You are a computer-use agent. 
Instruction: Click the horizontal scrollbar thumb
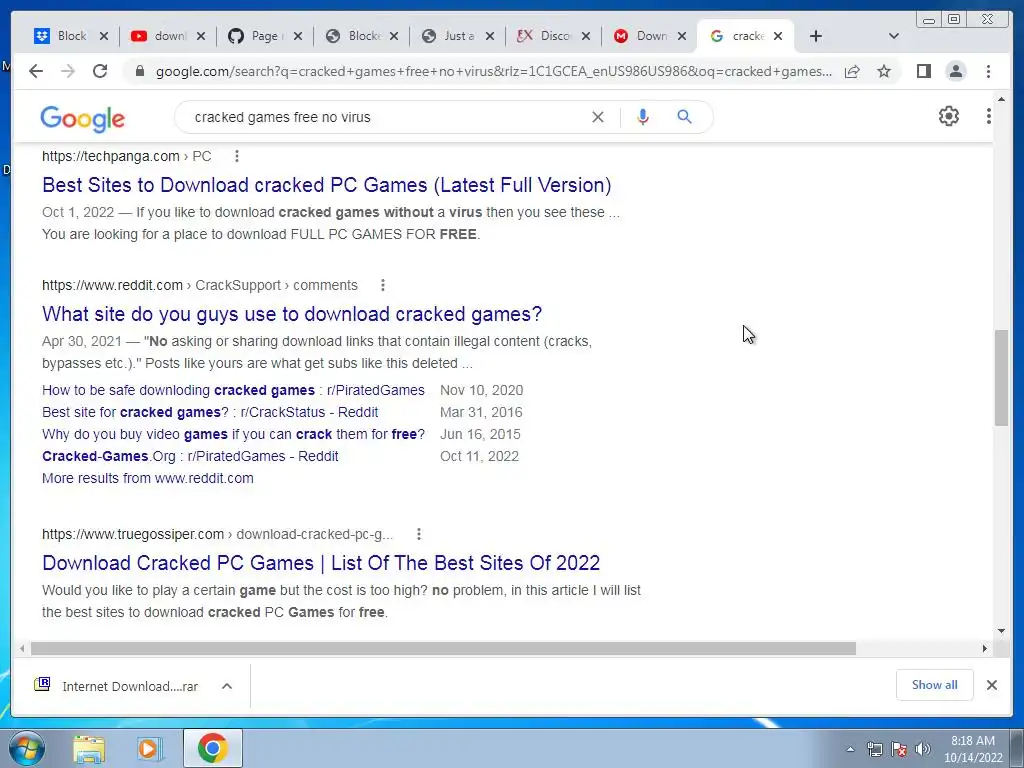pos(443,648)
